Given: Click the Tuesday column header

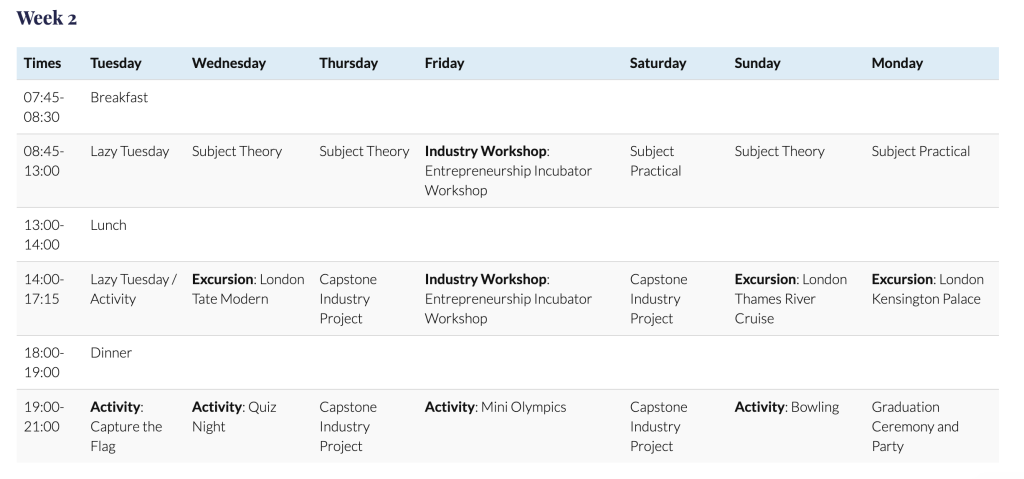Looking at the screenshot, I should (x=115, y=63).
